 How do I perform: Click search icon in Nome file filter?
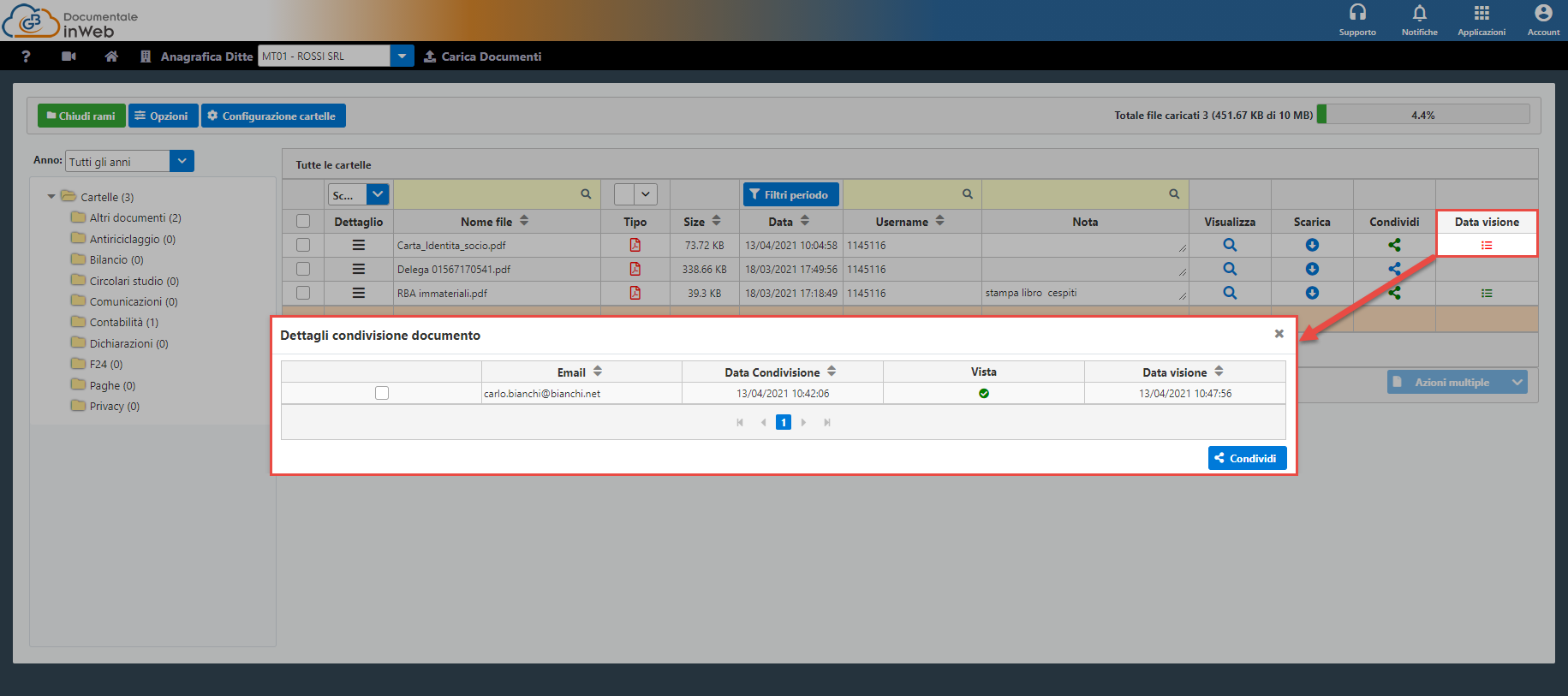tap(586, 194)
